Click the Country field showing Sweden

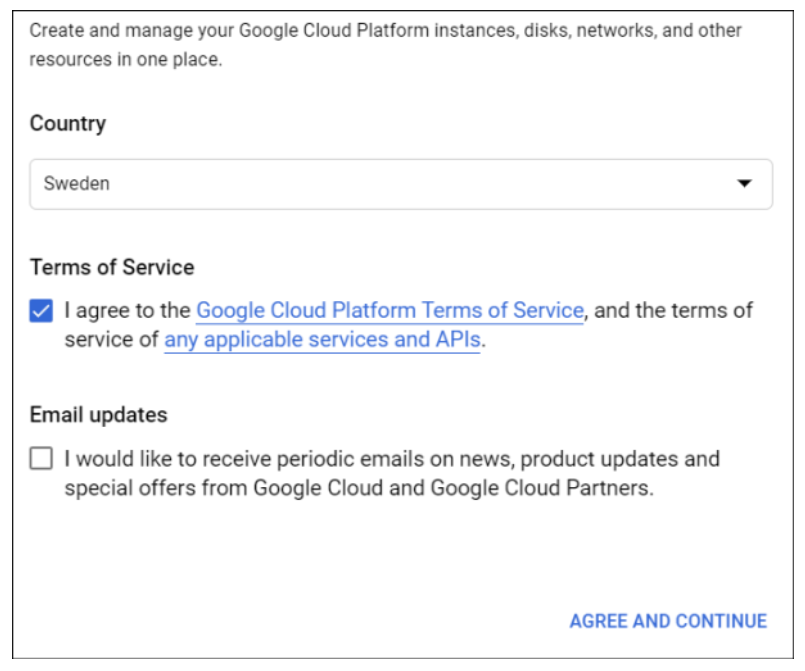[400, 184]
